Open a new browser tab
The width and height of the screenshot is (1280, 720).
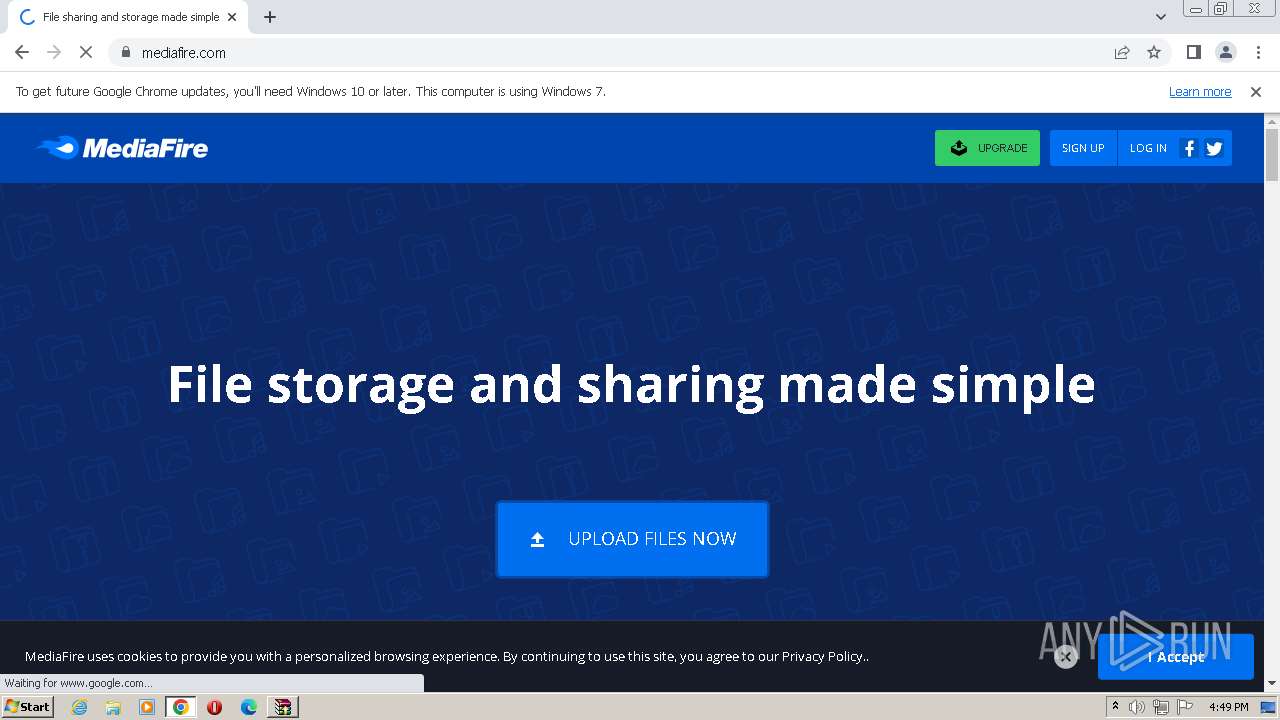click(270, 17)
